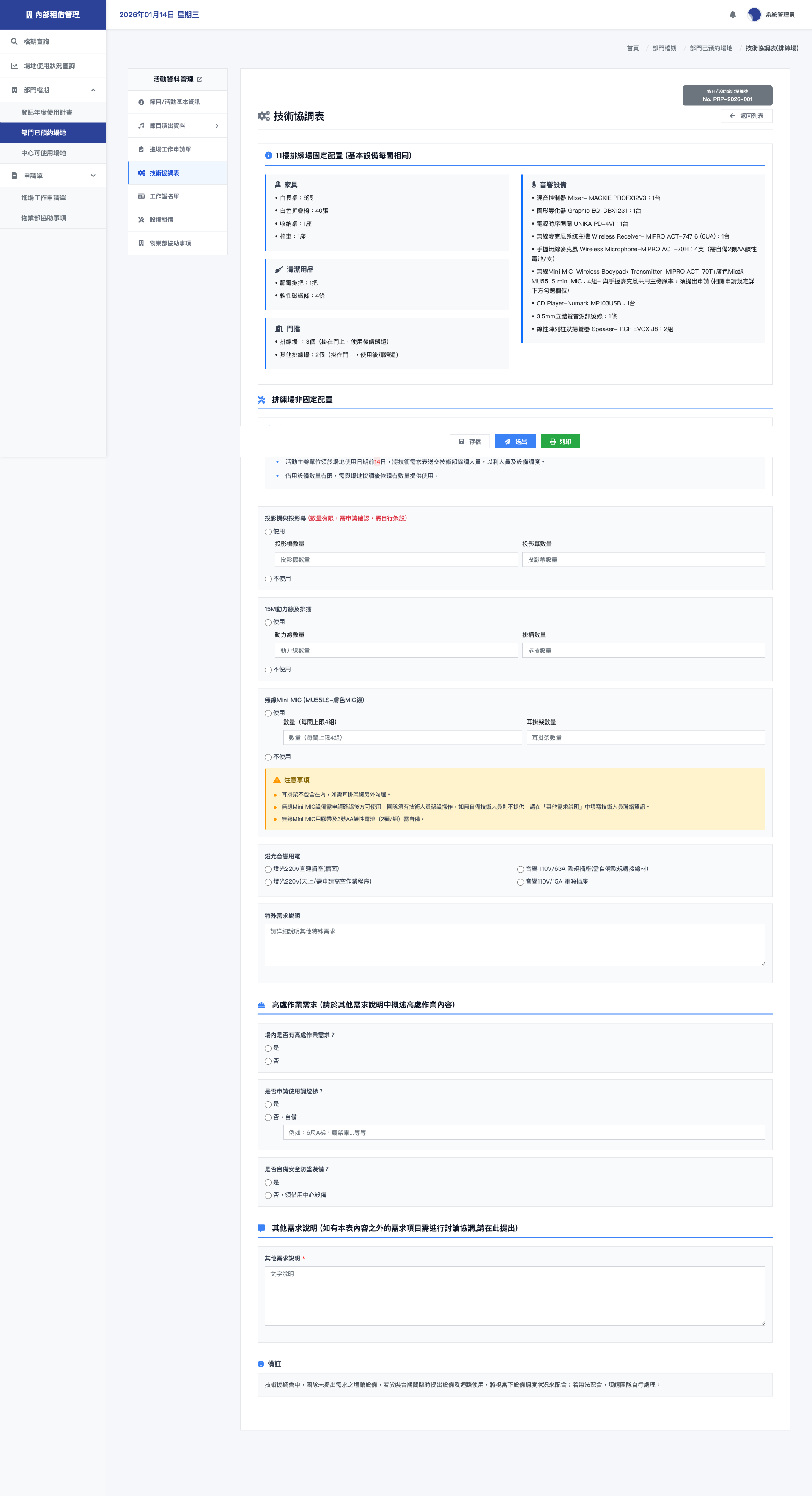Click the notification bell icon
The height and width of the screenshot is (1496, 812).
(732, 15)
